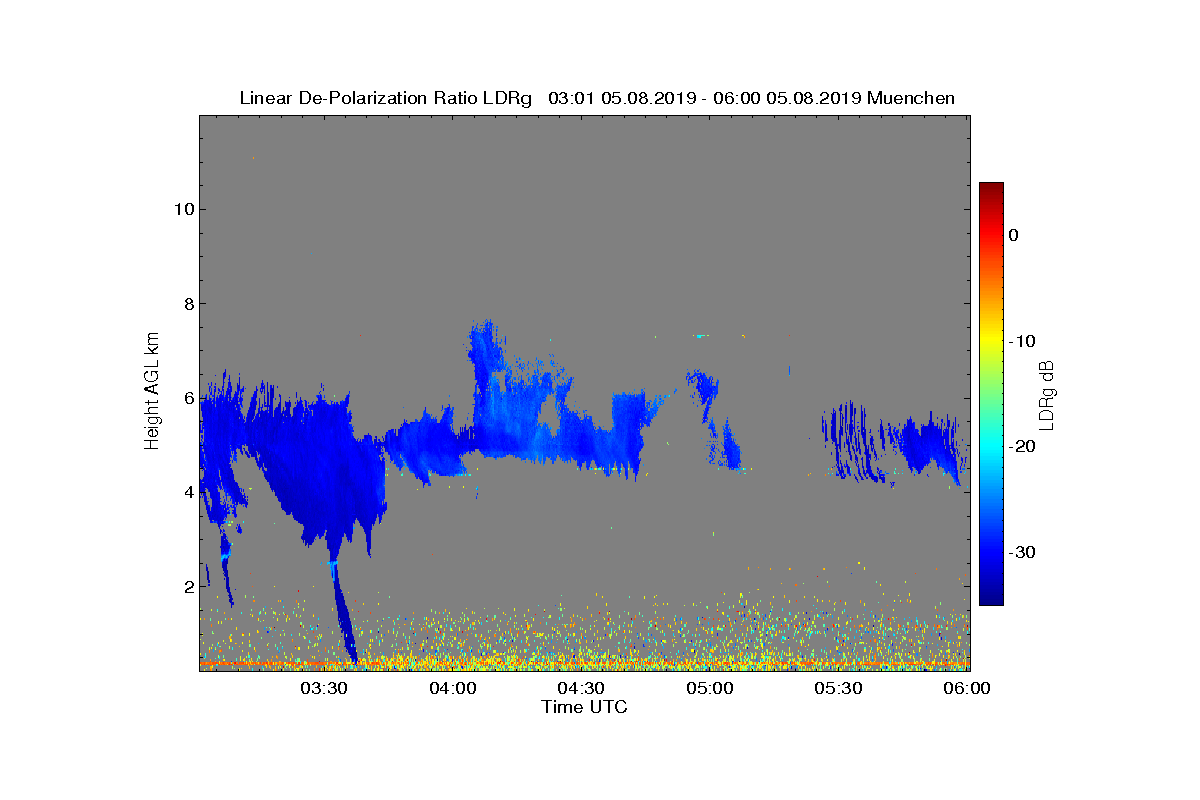Click the colorbar value 0

click(1013, 235)
